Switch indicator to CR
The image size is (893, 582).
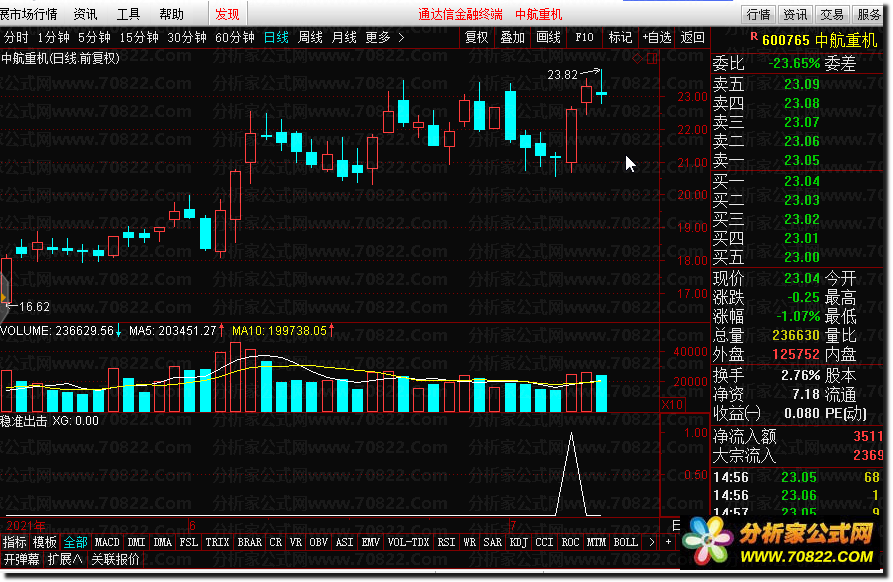tap(276, 542)
